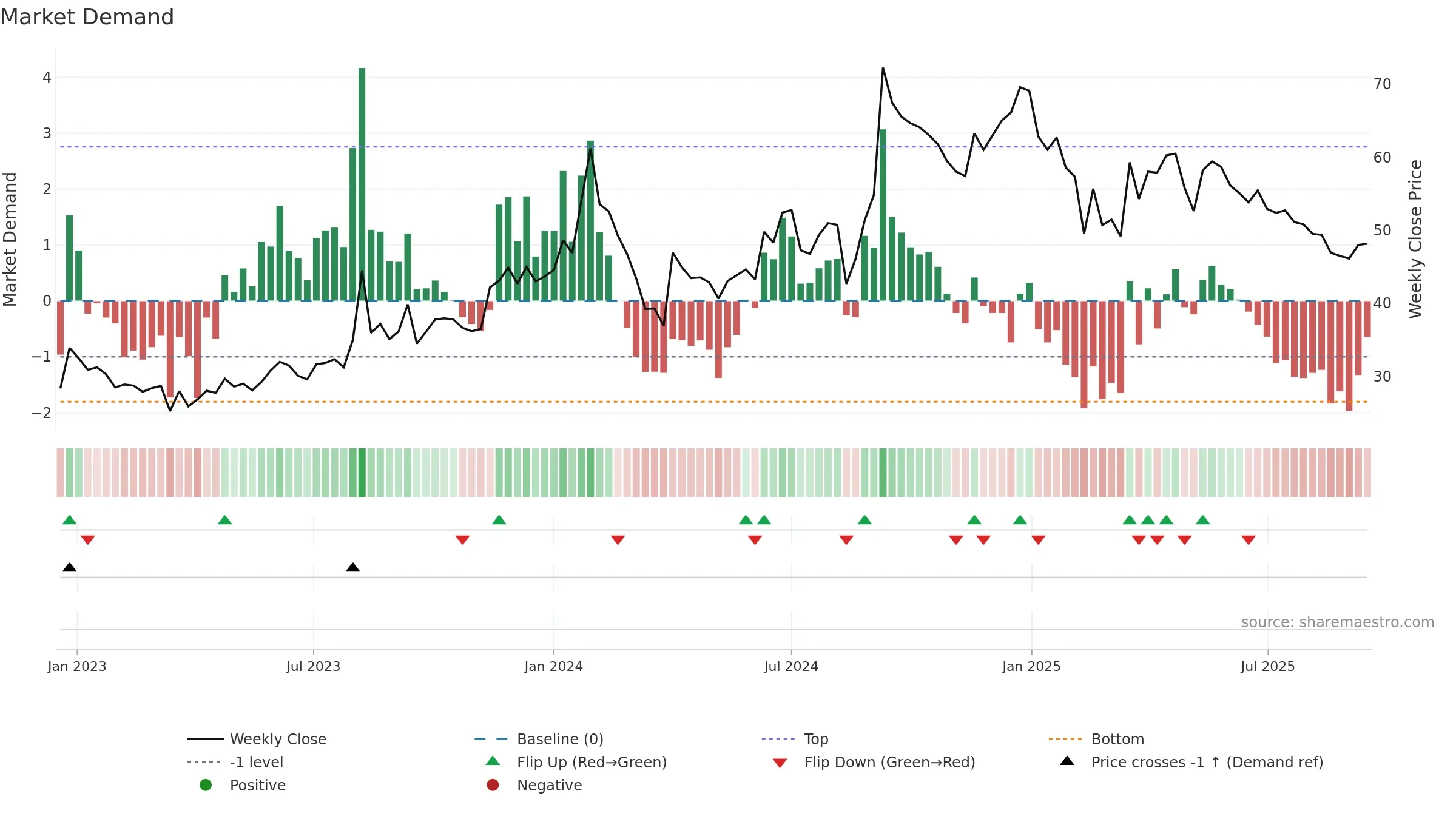Click the black price-cross triangle at Jan 2023
The width and height of the screenshot is (1456, 819).
(x=70, y=567)
